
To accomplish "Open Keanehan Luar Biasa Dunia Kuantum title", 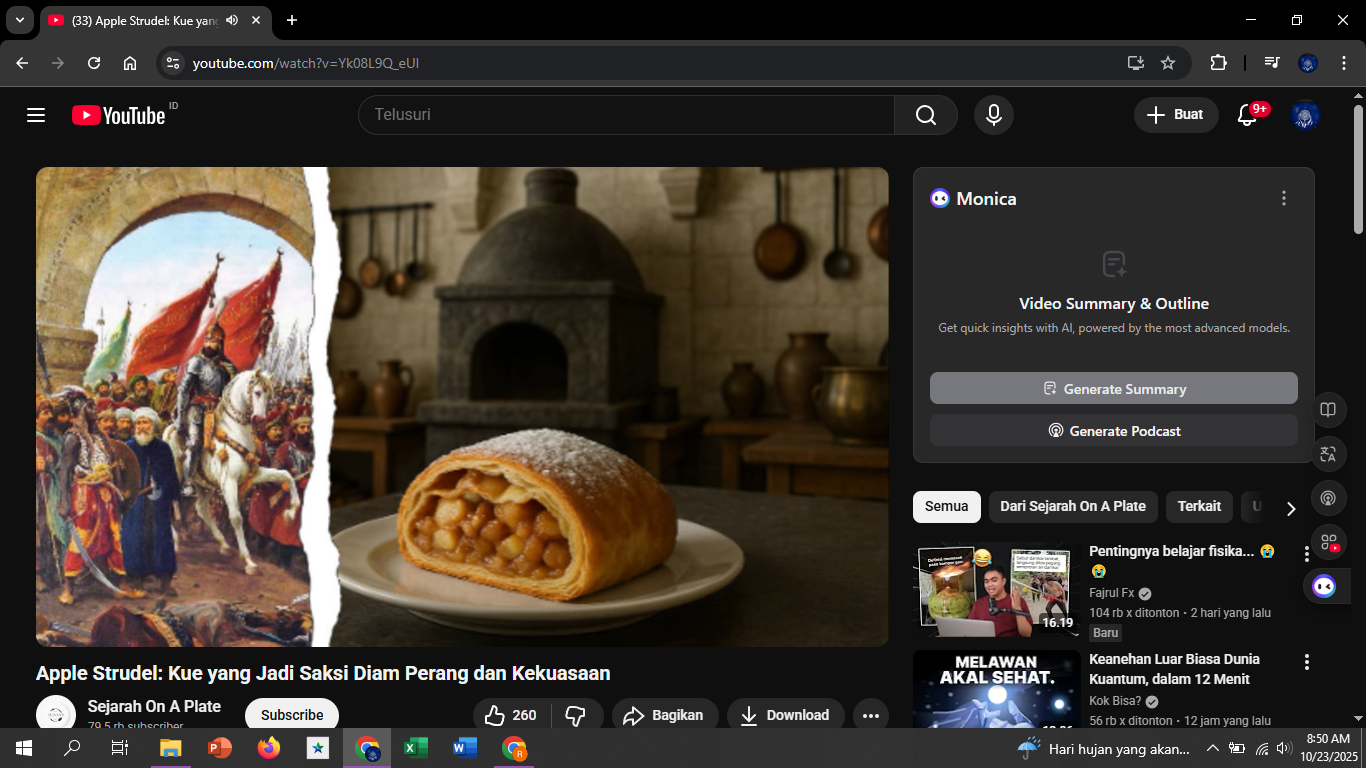I will [x=1174, y=669].
